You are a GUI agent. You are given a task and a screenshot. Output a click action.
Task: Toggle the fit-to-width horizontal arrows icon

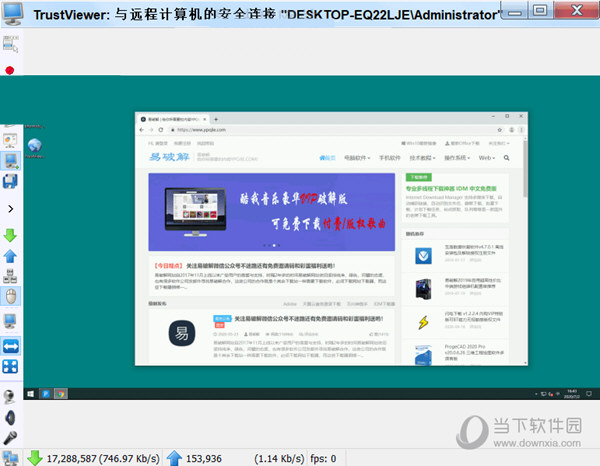11,346
